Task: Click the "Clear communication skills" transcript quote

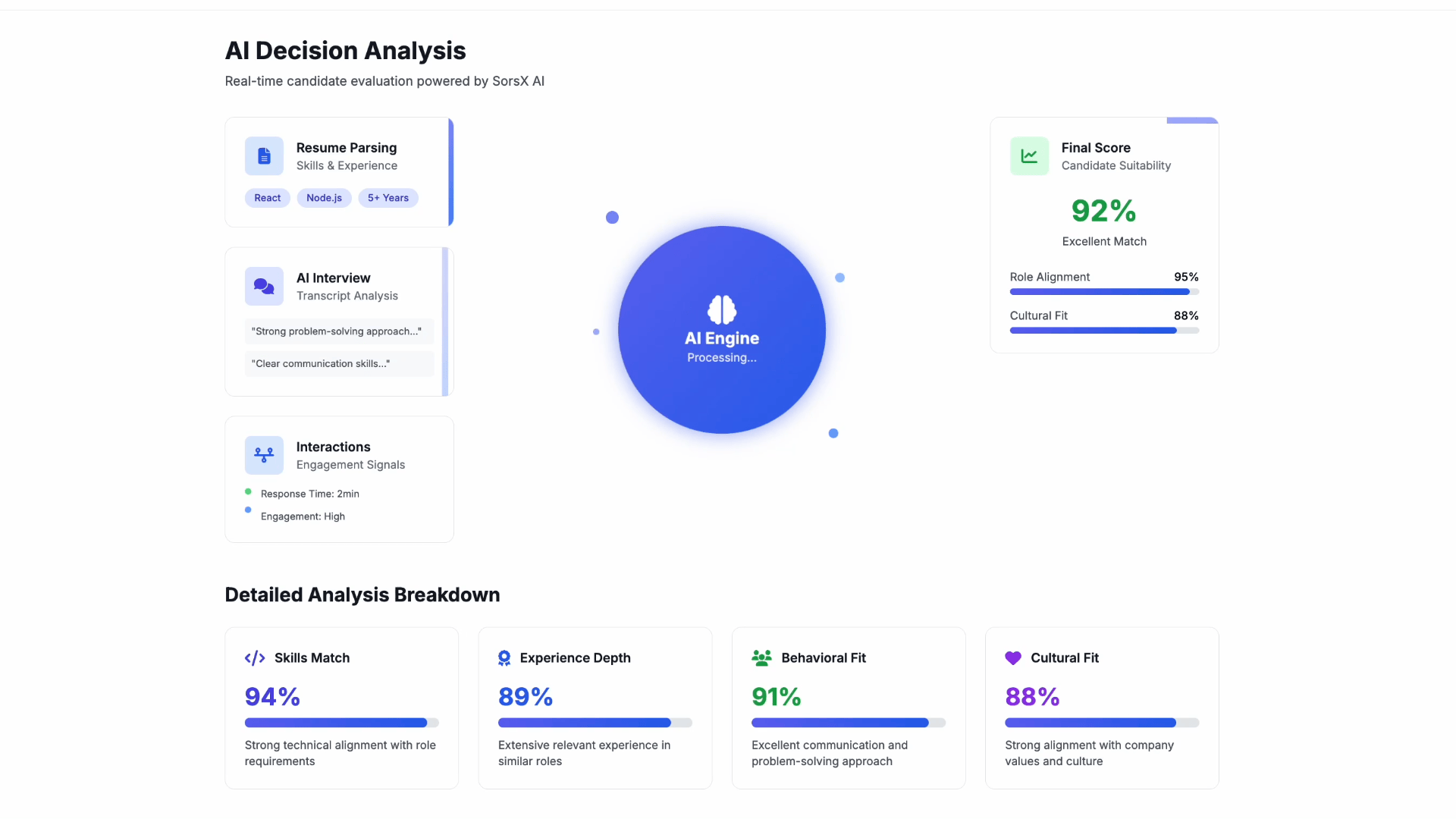Action: point(338,364)
